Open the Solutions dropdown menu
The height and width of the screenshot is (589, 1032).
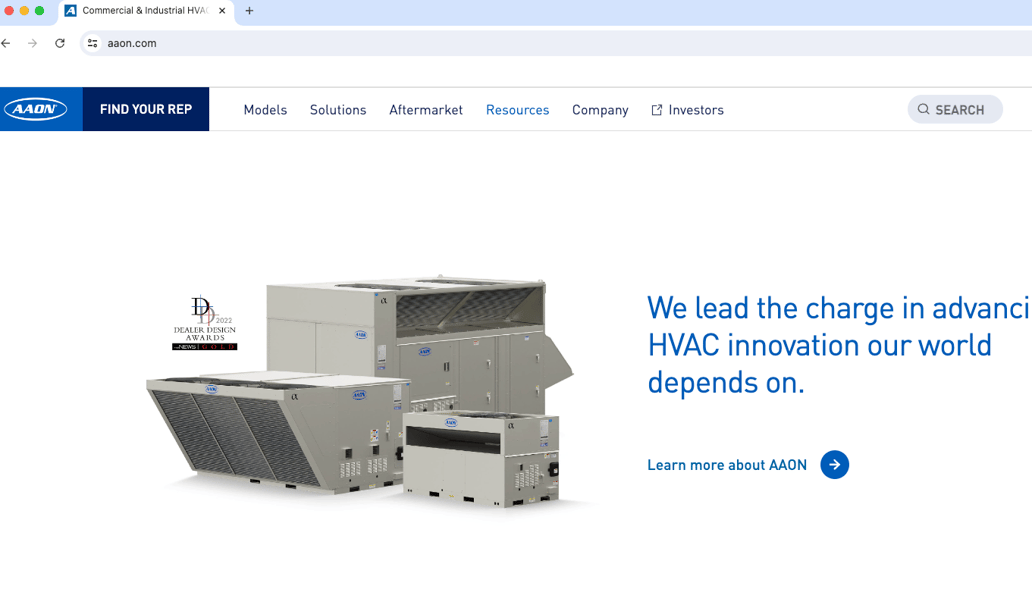(x=337, y=109)
